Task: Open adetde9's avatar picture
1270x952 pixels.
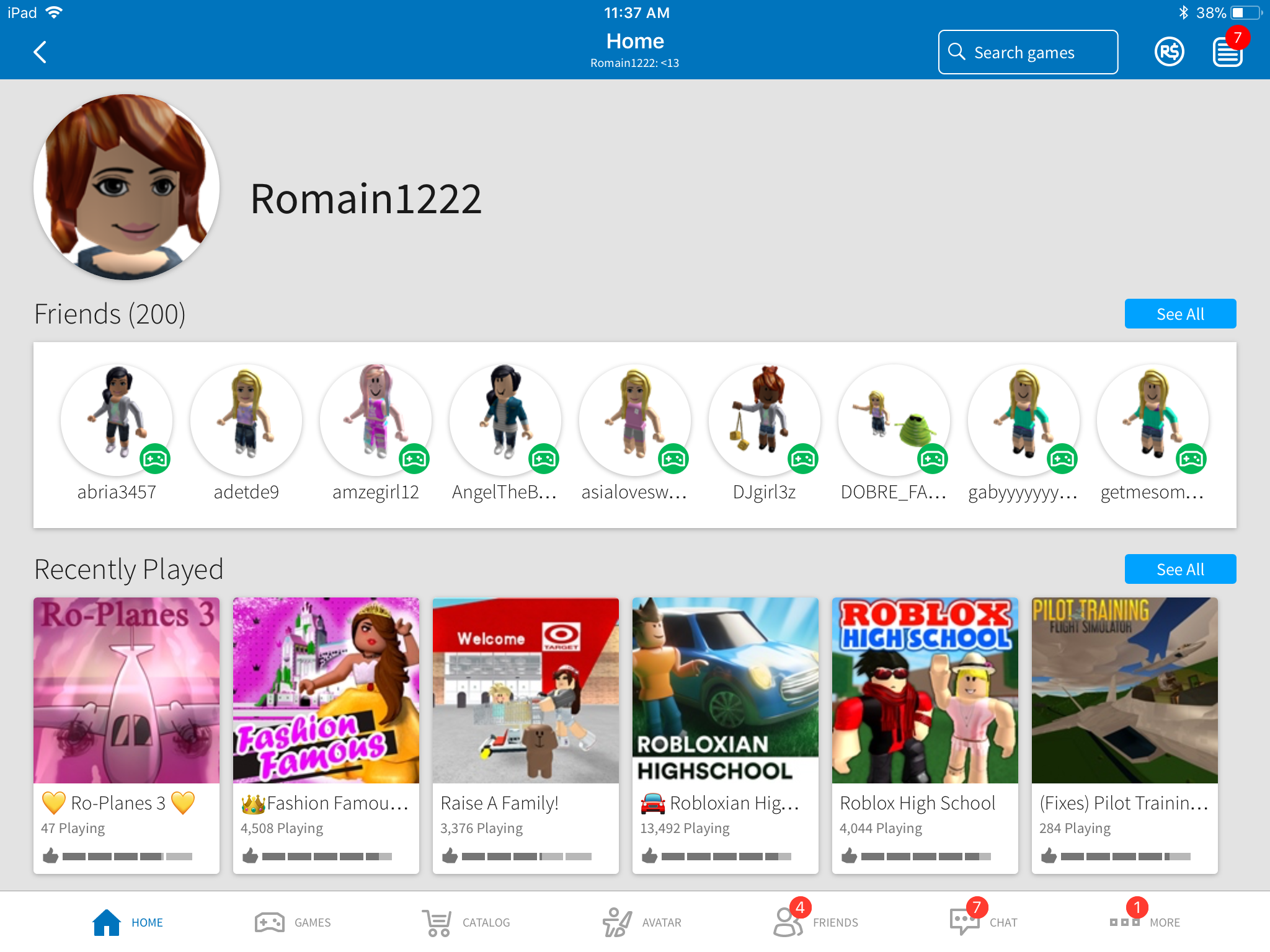Action: coord(246,420)
